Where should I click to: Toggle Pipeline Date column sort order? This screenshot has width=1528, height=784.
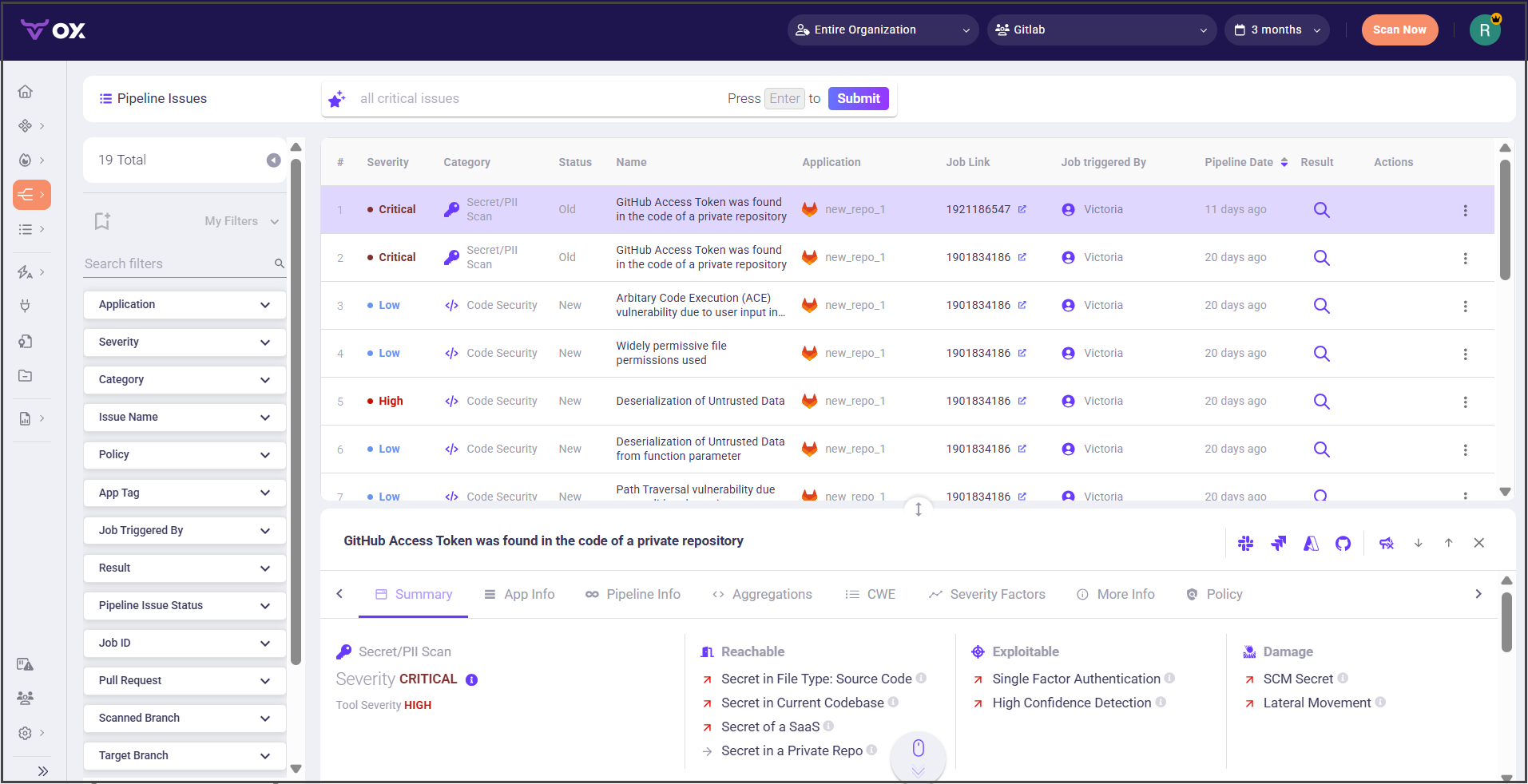pos(1284,162)
